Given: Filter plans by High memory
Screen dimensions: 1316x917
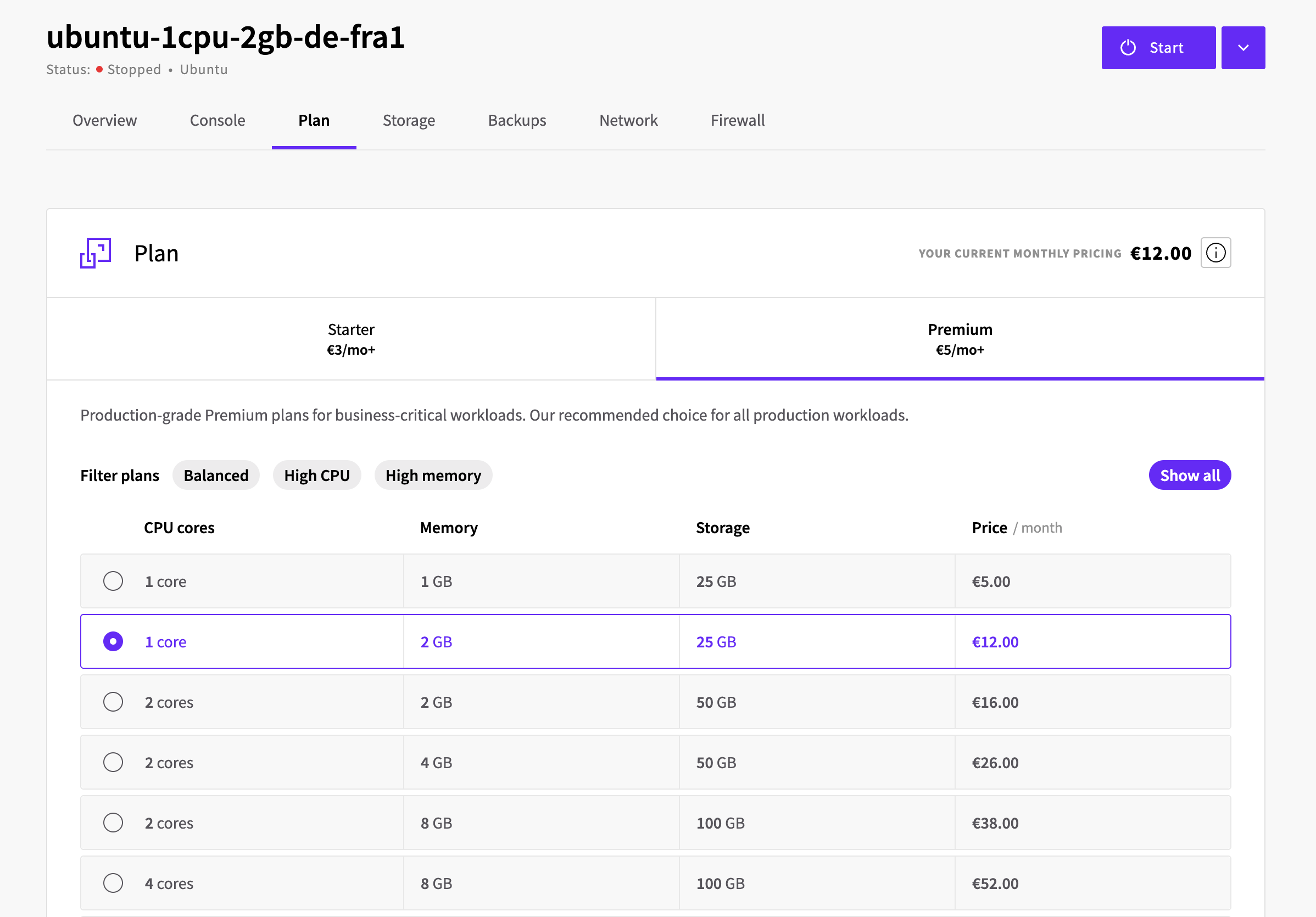Looking at the screenshot, I should [433, 475].
